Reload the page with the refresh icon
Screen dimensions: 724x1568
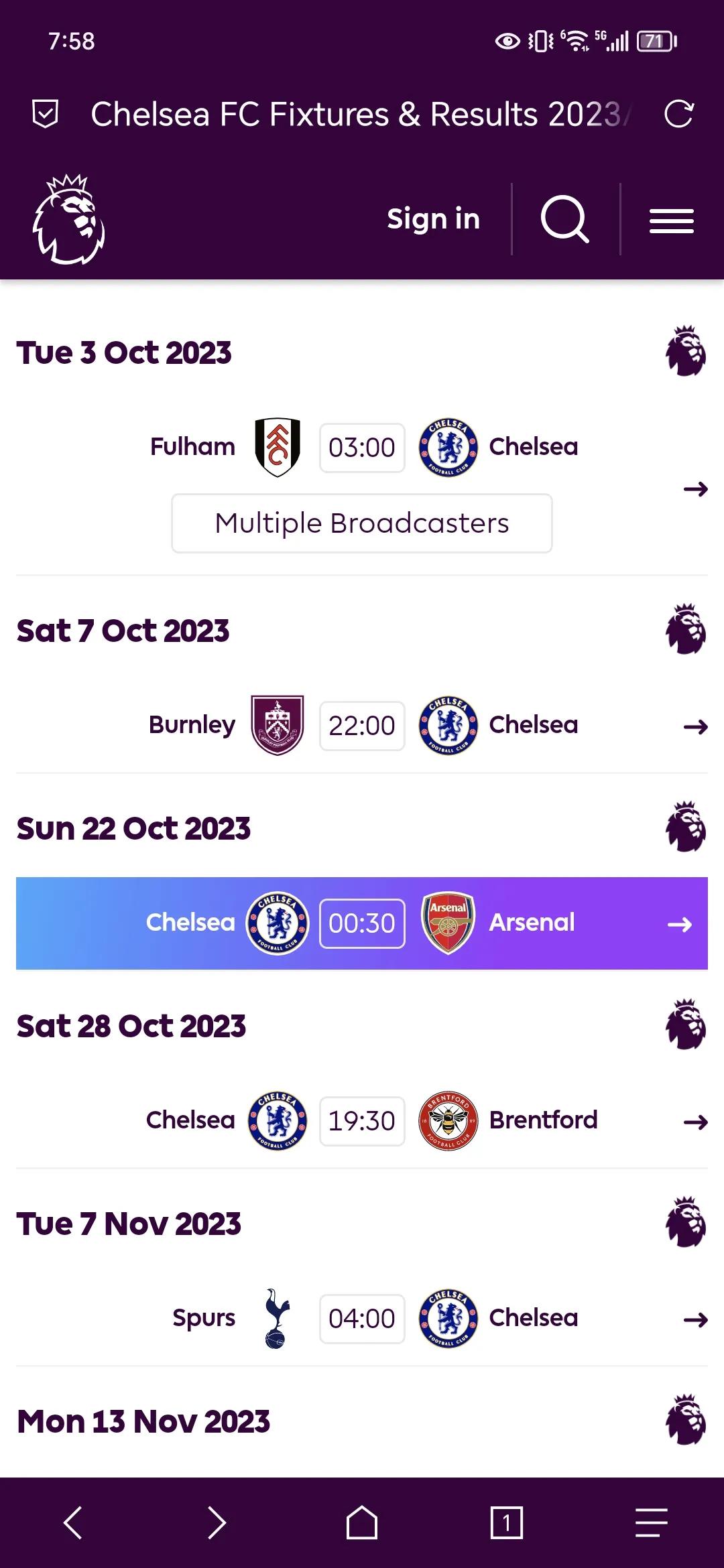pyautogui.click(x=678, y=114)
